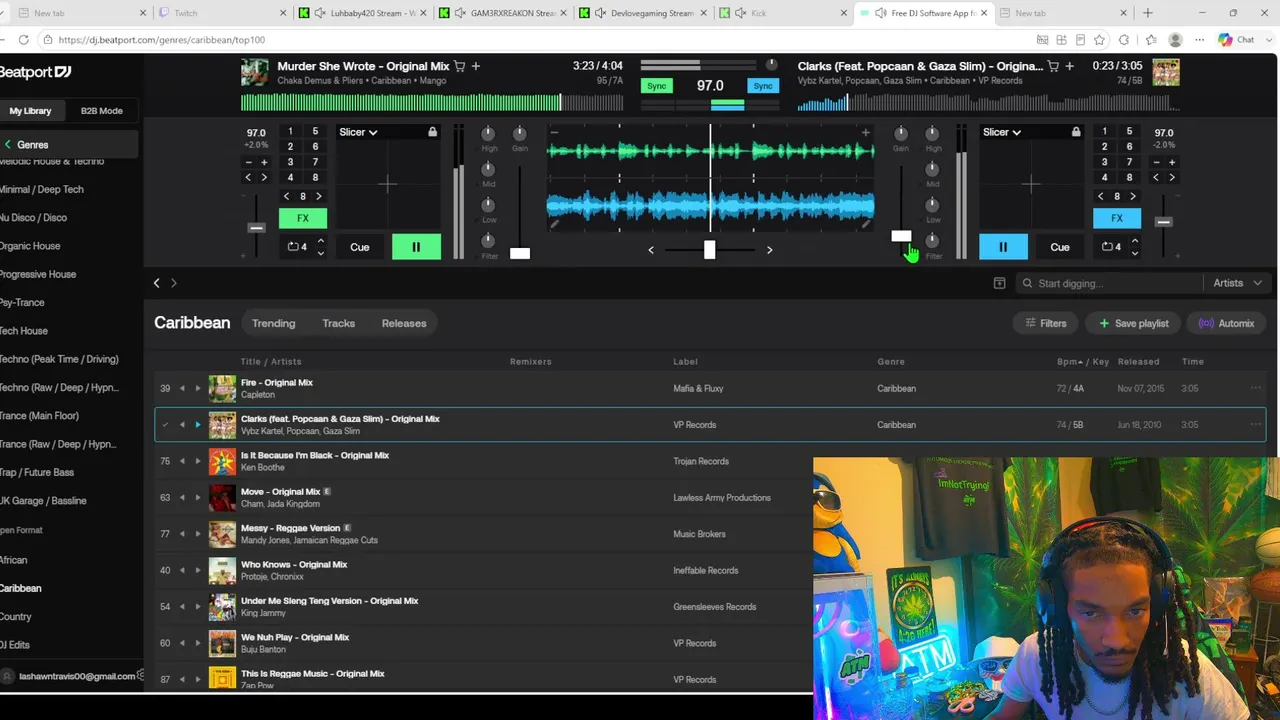Go forward in the library browser
Viewport: 1280px width, 720px height.
tap(174, 283)
